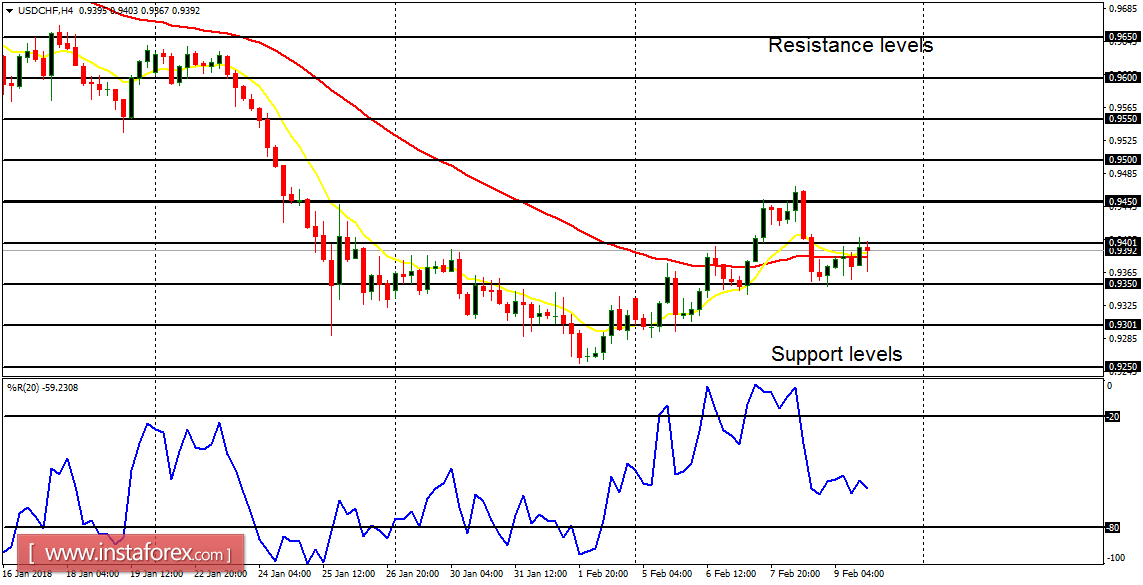Click the '19 Jan 12:00' time label
Screen dimensions: 1143x585
coord(156,575)
